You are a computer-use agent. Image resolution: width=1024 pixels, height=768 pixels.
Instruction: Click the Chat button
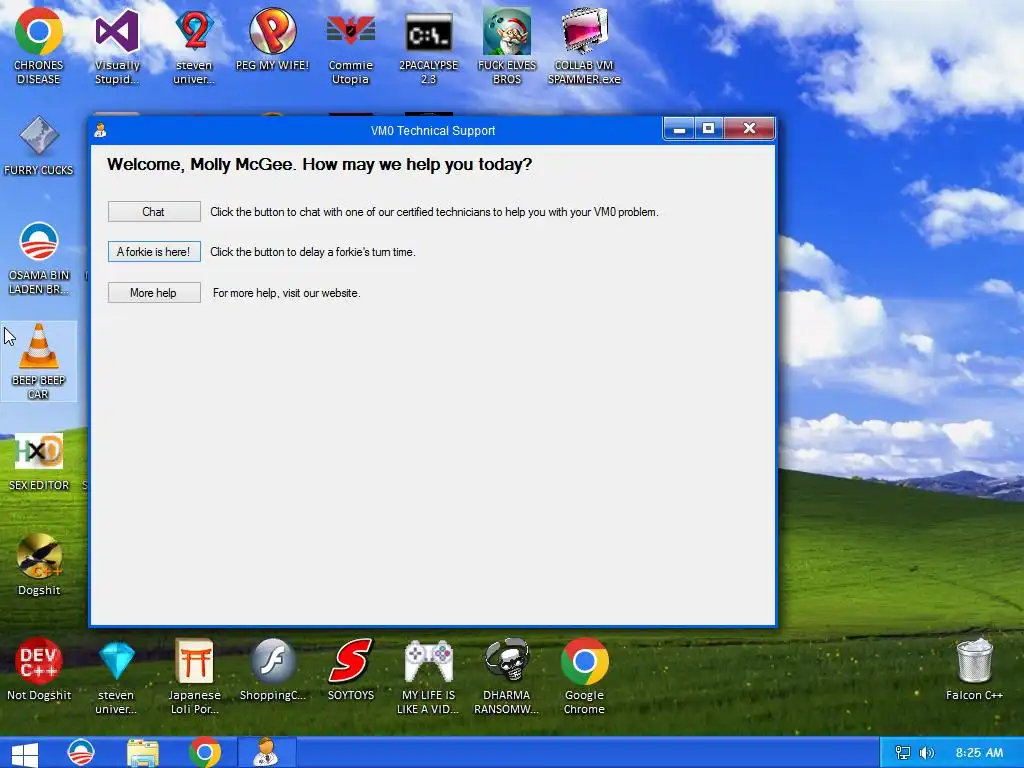(154, 212)
